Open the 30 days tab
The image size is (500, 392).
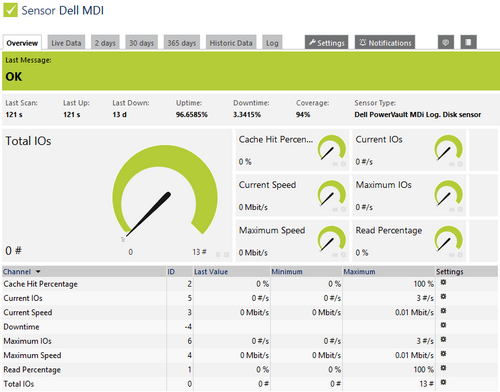click(x=141, y=43)
